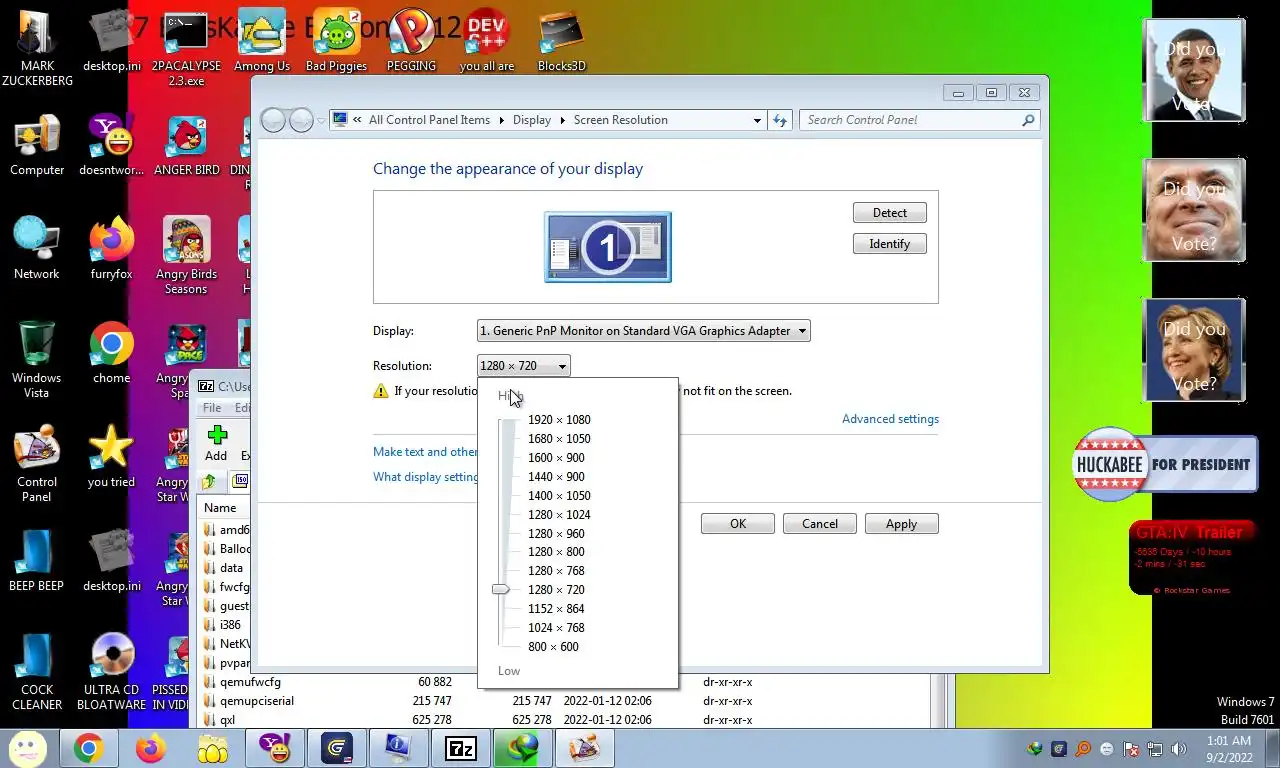Select 1440 × 900 resolution
Viewport: 1280px width, 768px height.
point(556,477)
